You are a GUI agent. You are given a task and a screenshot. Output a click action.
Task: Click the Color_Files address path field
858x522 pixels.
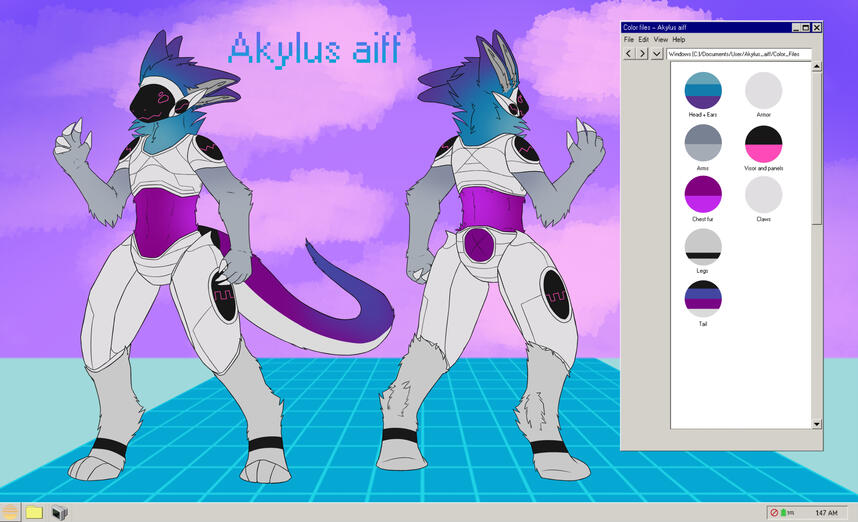[x=739, y=53]
